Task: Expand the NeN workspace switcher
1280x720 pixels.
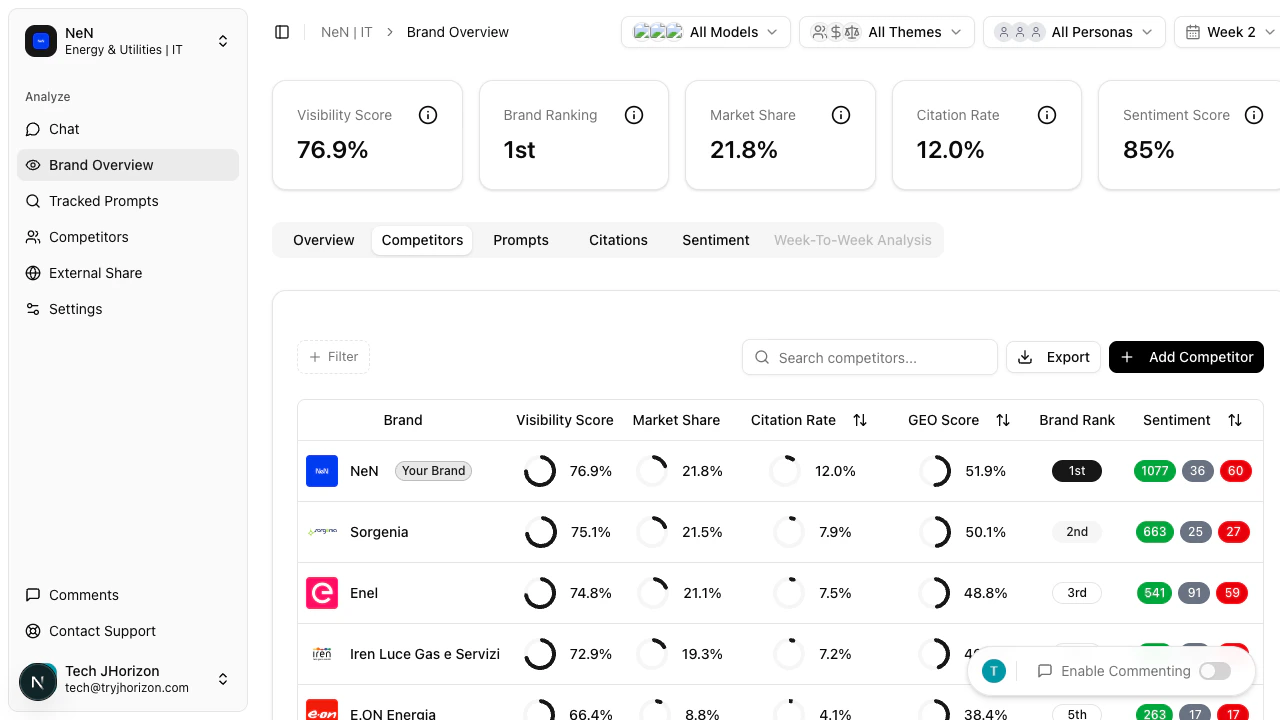Action: [x=223, y=41]
